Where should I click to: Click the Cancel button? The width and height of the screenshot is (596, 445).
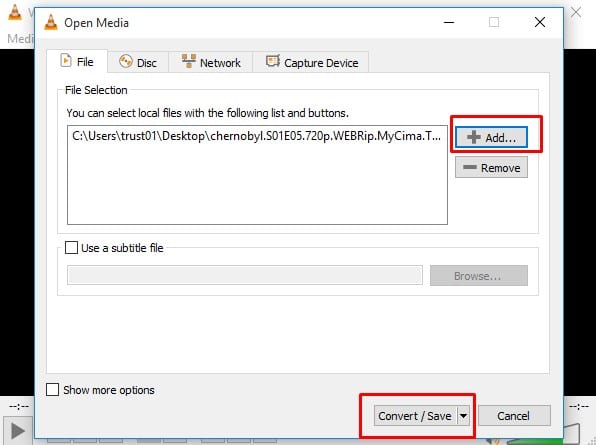[x=514, y=416]
